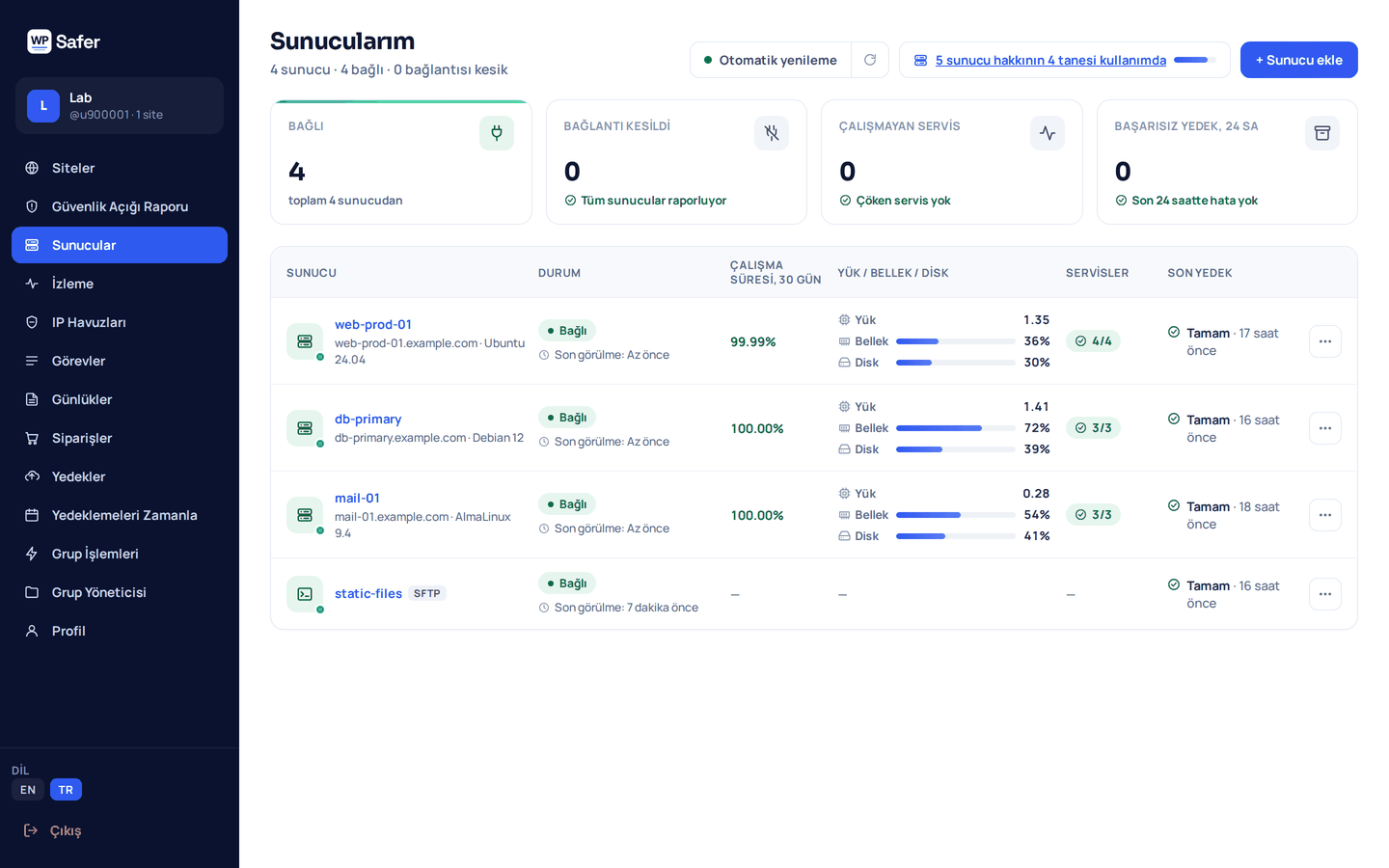This screenshot has height=868, width=1389.
Task: Open Görevler in the sidebar
Action: tap(120, 361)
